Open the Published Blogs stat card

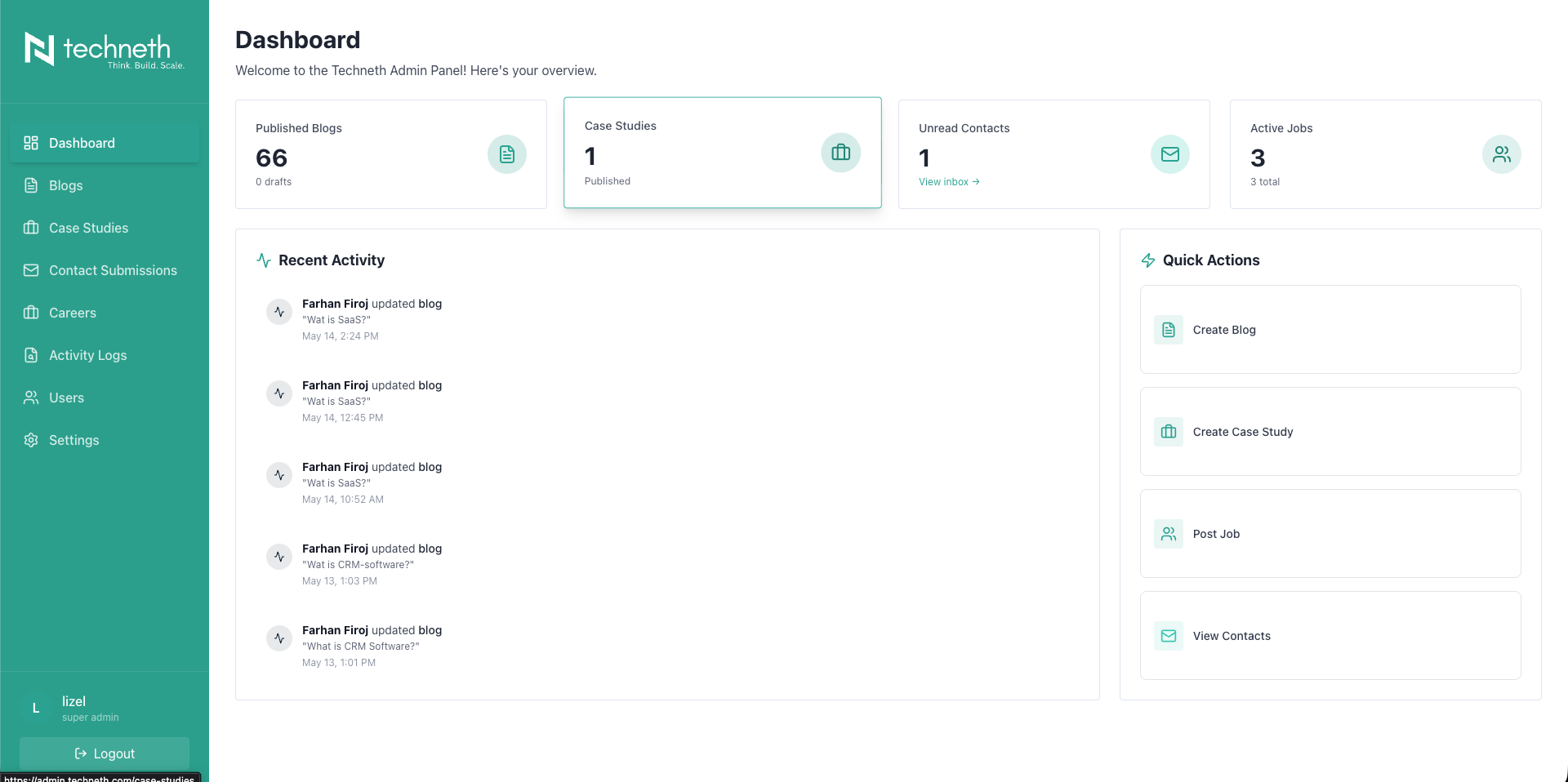pyautogui.click(x=391, y=154)
